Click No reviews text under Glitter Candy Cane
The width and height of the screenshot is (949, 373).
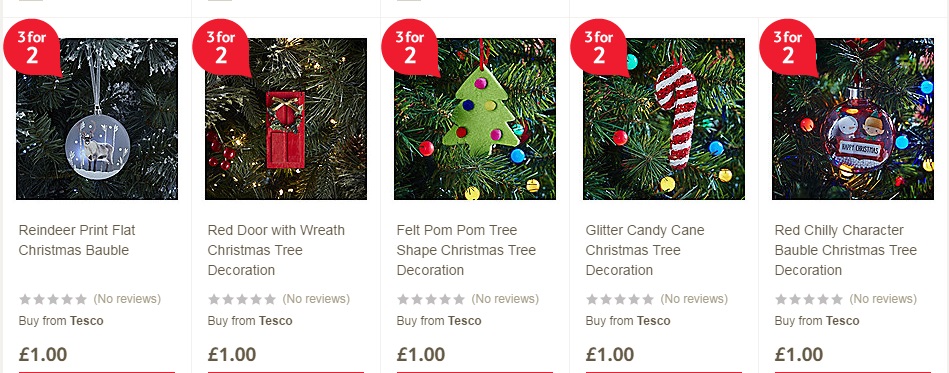point(694,299)
